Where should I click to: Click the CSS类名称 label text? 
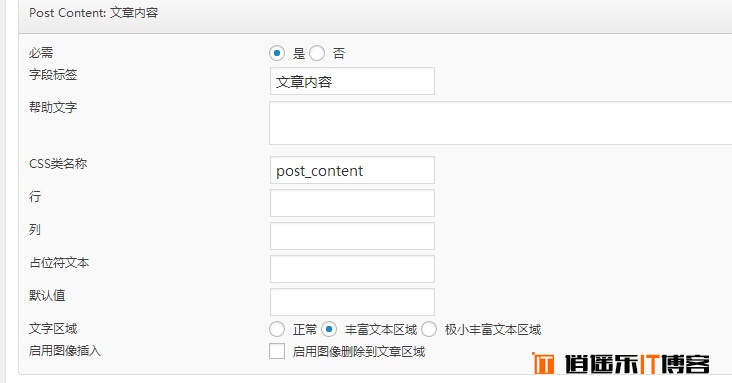[x=58, y=163]
